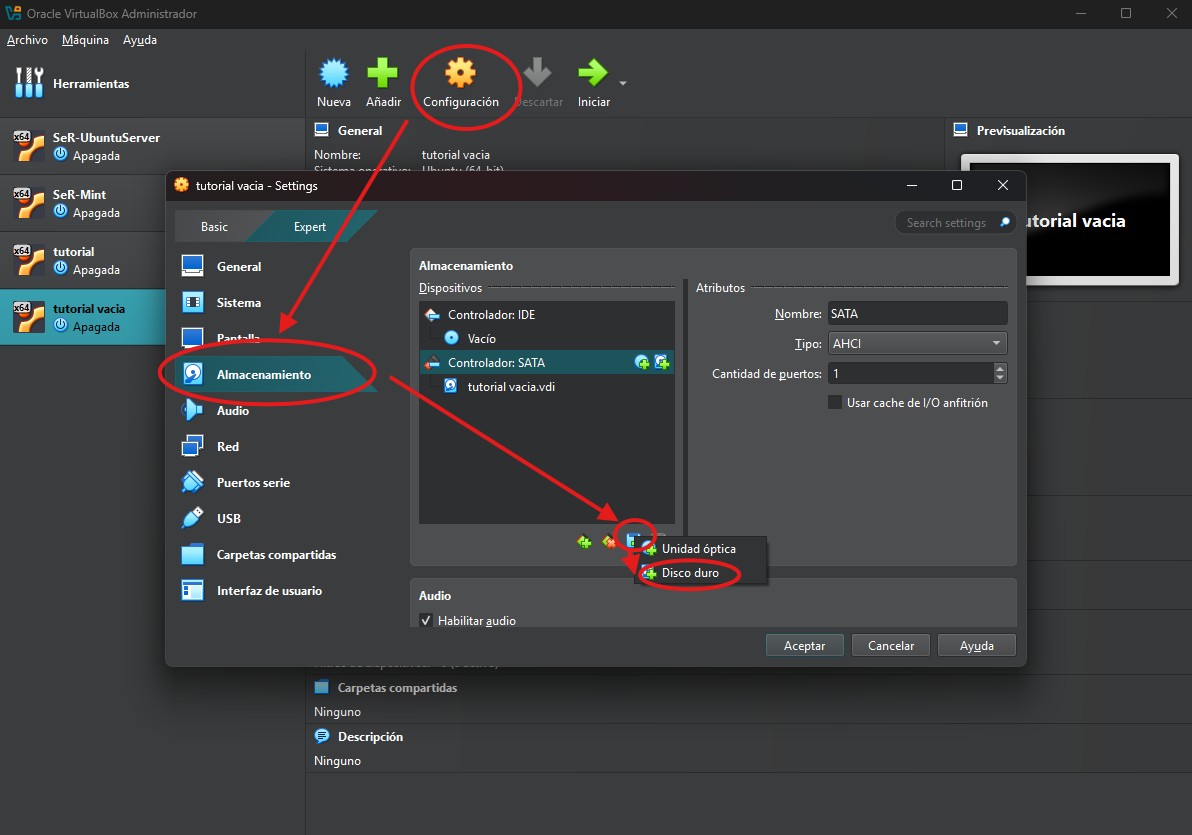
Task: Click Carpetas compartidas header in details pane
Action: (397, 687)
